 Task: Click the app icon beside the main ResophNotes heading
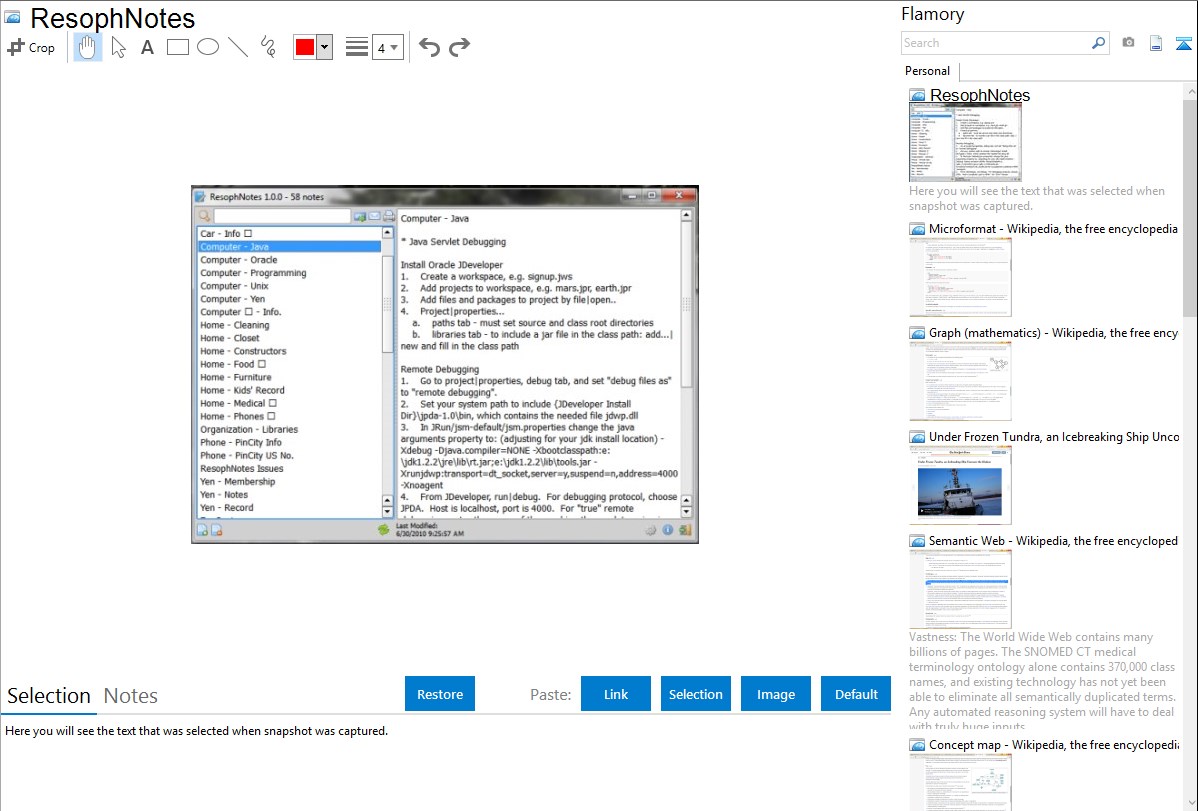click(x=12, y=17)
